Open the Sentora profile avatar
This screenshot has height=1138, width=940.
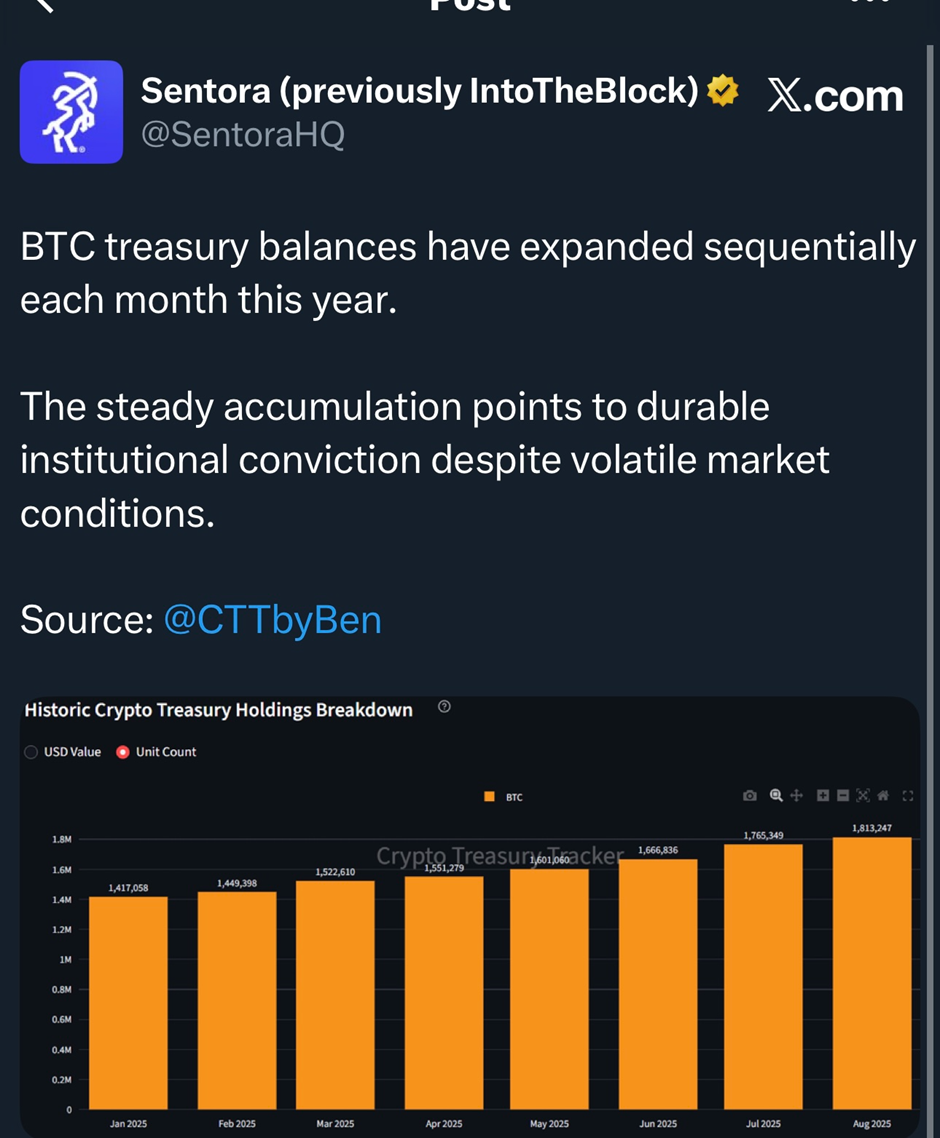[71, 112]
